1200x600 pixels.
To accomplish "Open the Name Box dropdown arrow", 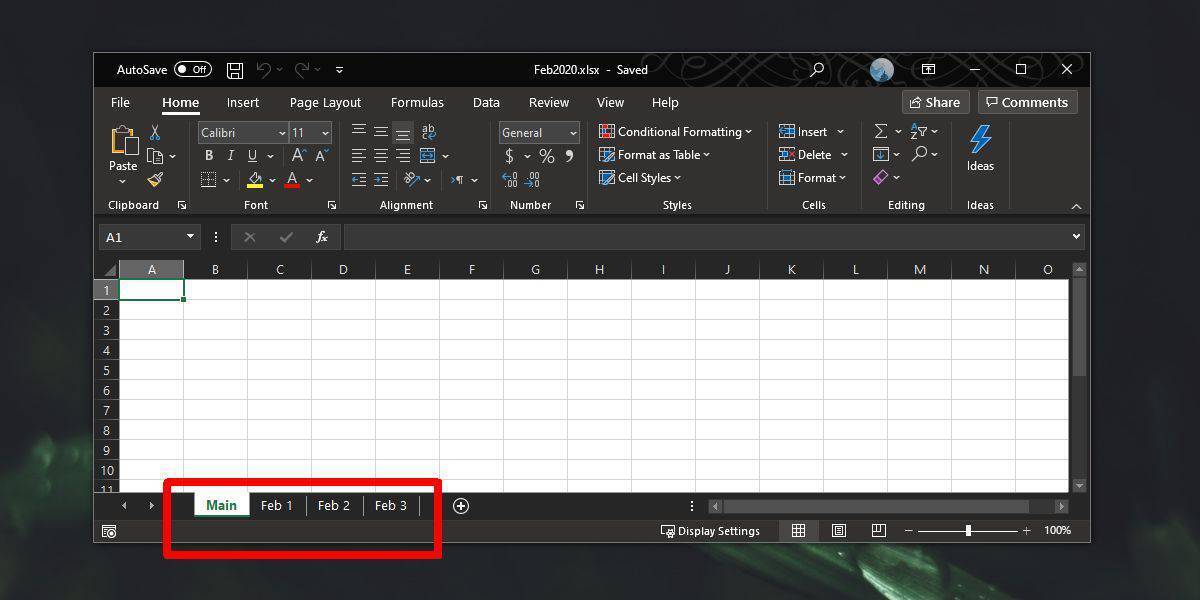I will click(x=190, y=237).
